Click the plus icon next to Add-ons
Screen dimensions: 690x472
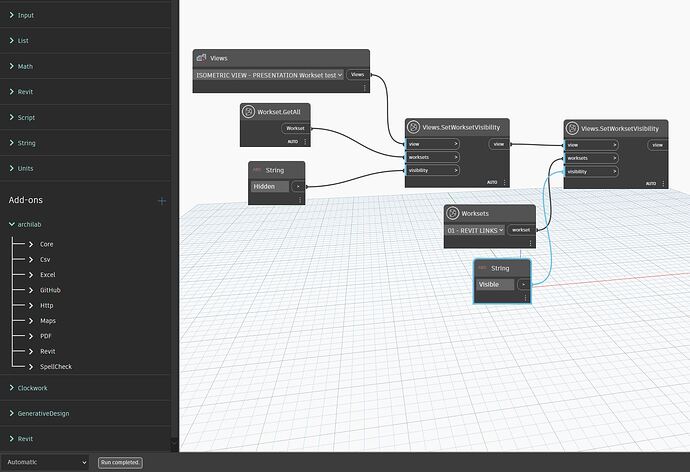click(x=161, y=201)
